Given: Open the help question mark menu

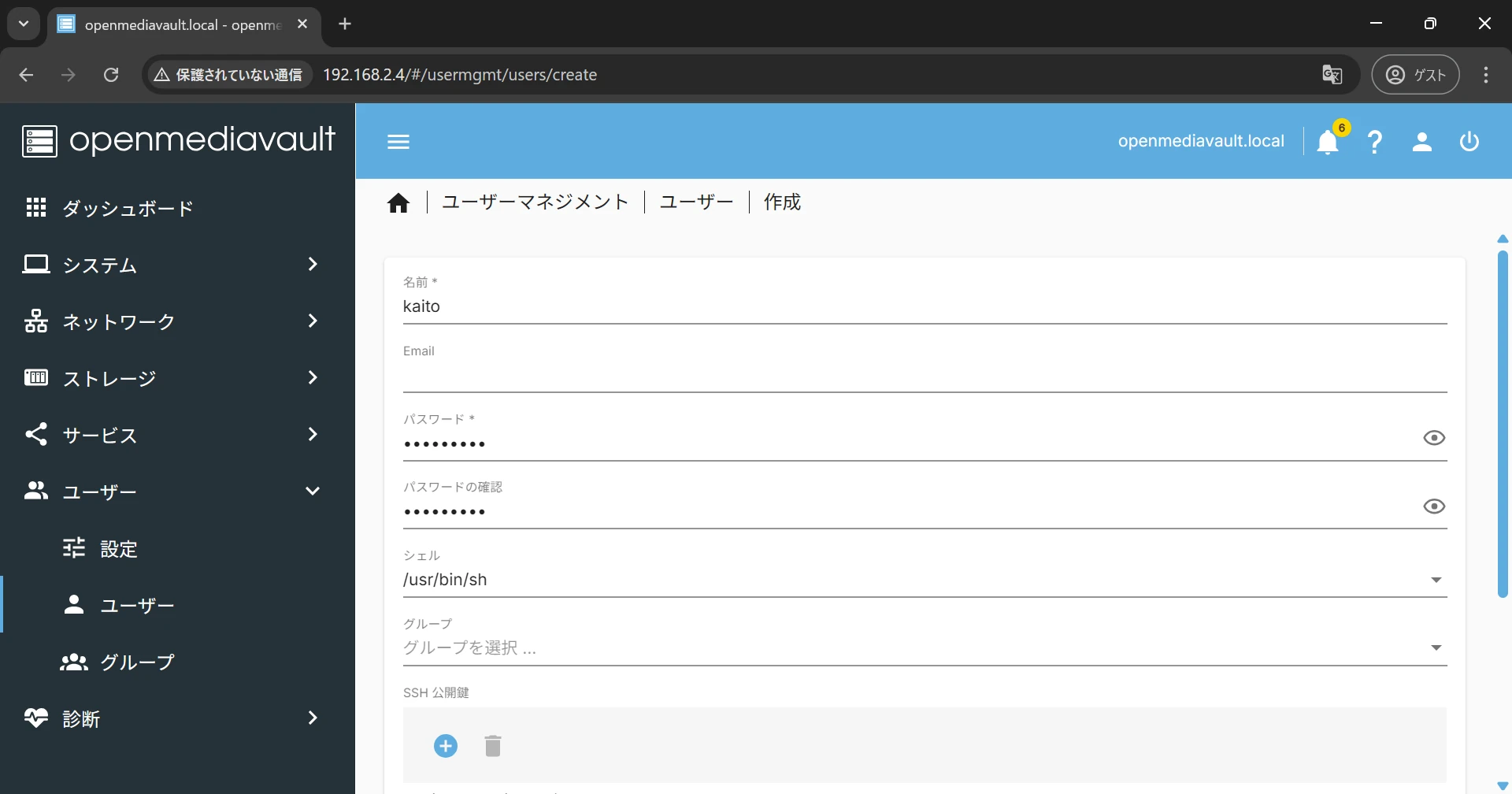Looking at the screenshot, I should pyautogui.click(x=1375, y=142).
